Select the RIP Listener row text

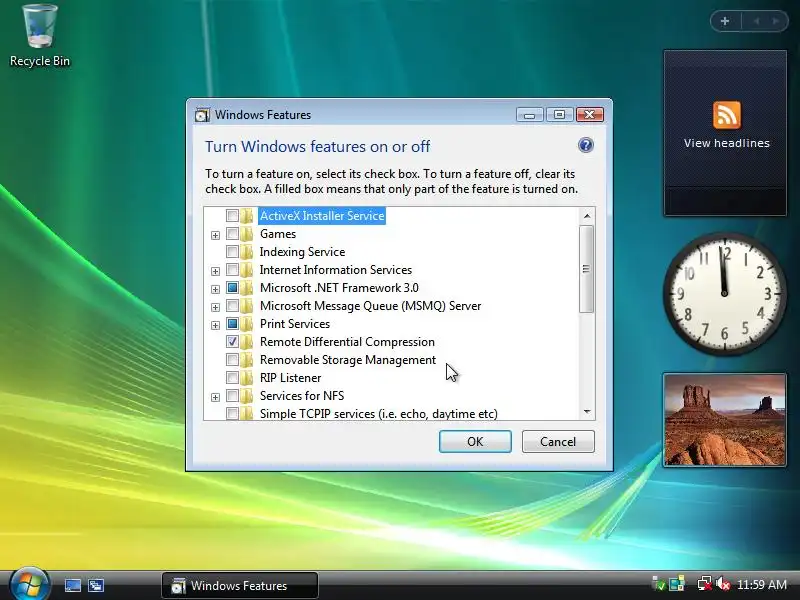(x=290, y=378)
